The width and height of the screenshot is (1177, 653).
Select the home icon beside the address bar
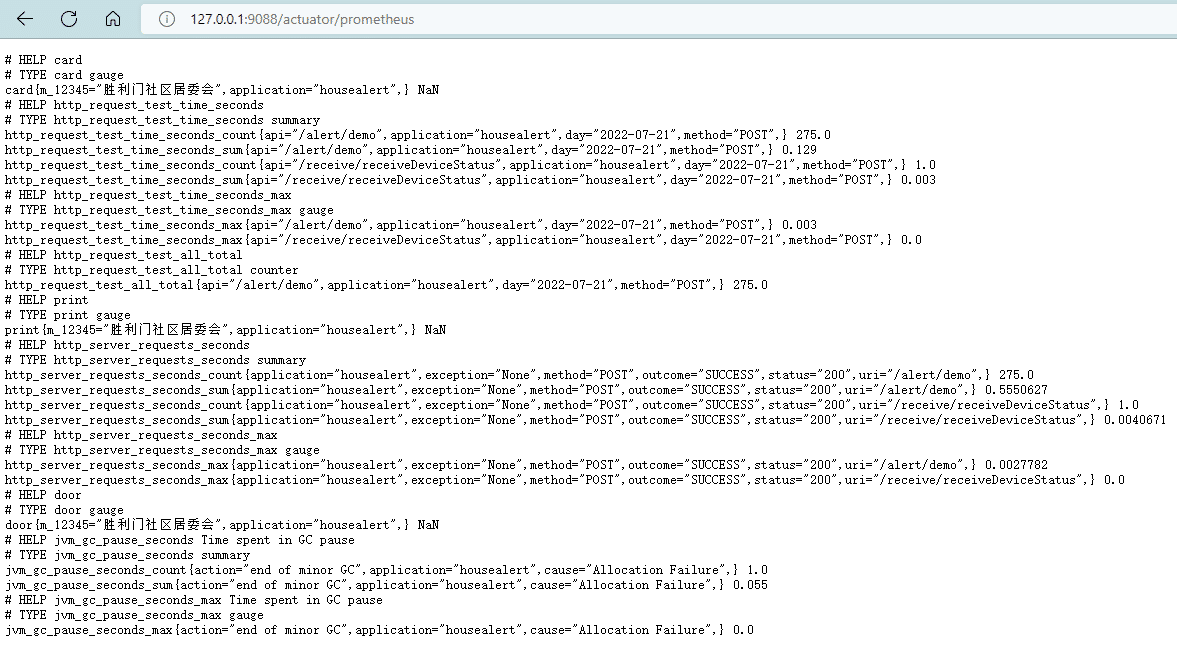point(112,18)
